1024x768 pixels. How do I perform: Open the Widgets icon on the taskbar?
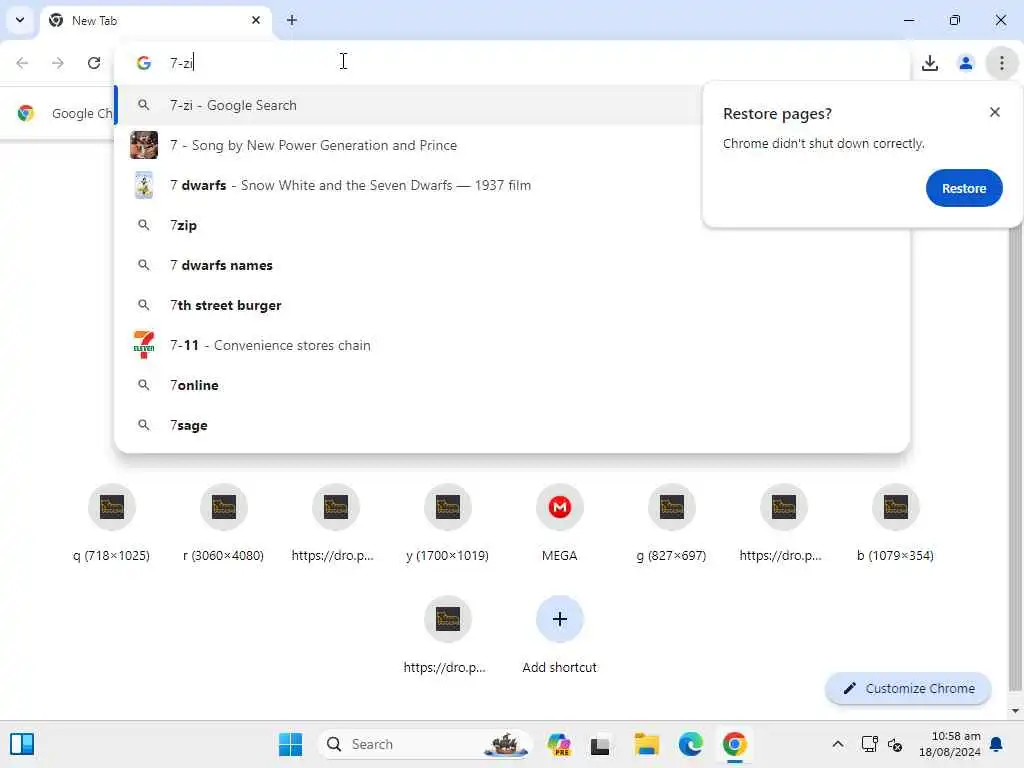pyautogui.click(x=22, y=744)
